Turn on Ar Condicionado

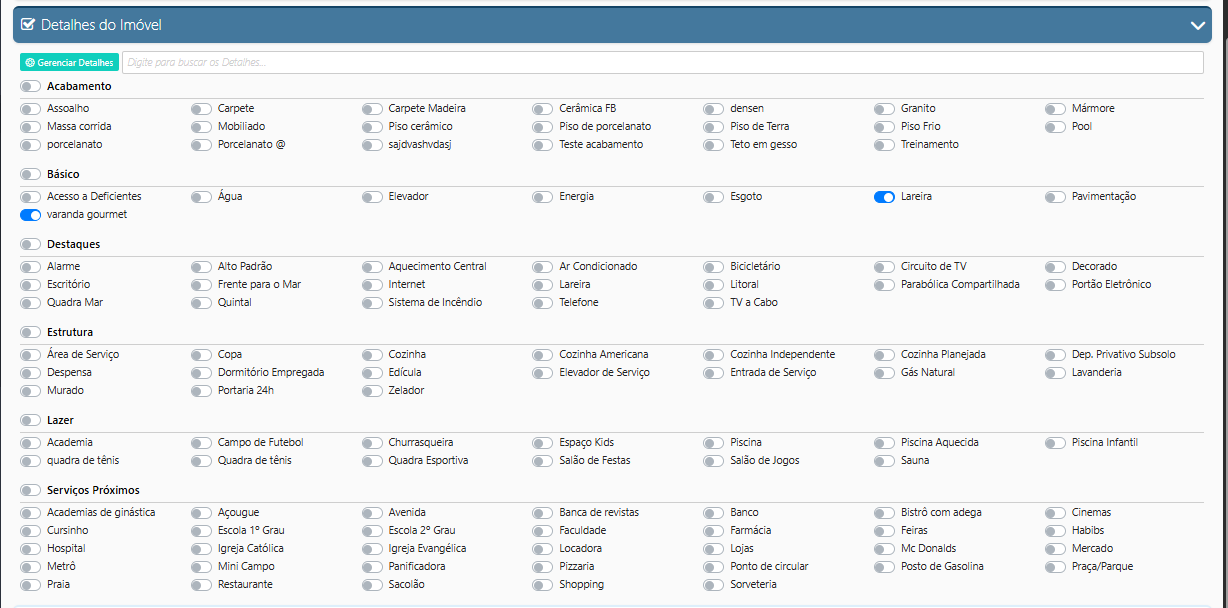pyautogui.click(x=542, y=267)
